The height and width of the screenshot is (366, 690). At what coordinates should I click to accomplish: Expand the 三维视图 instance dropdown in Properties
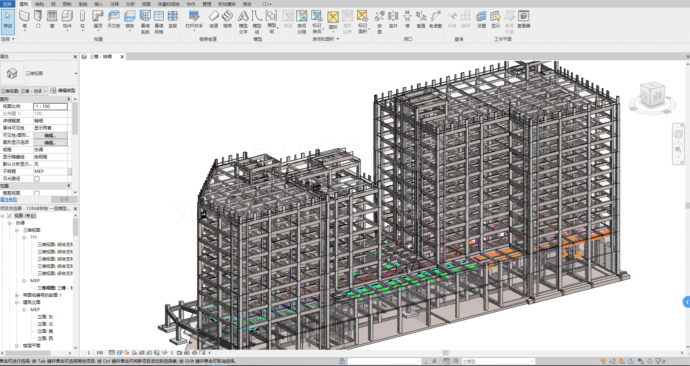(24, 91)
